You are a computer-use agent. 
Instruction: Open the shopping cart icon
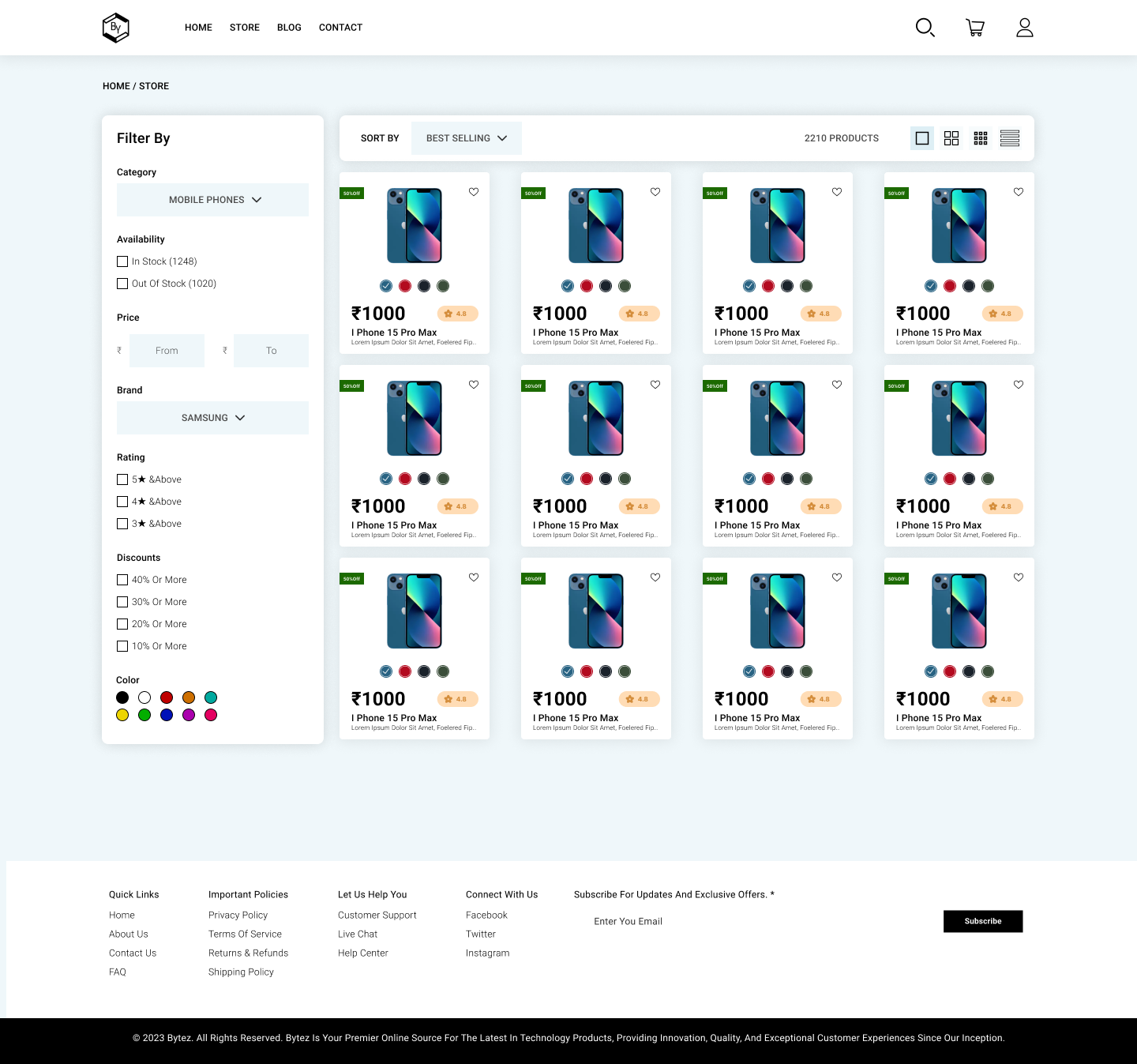(975, 28)
